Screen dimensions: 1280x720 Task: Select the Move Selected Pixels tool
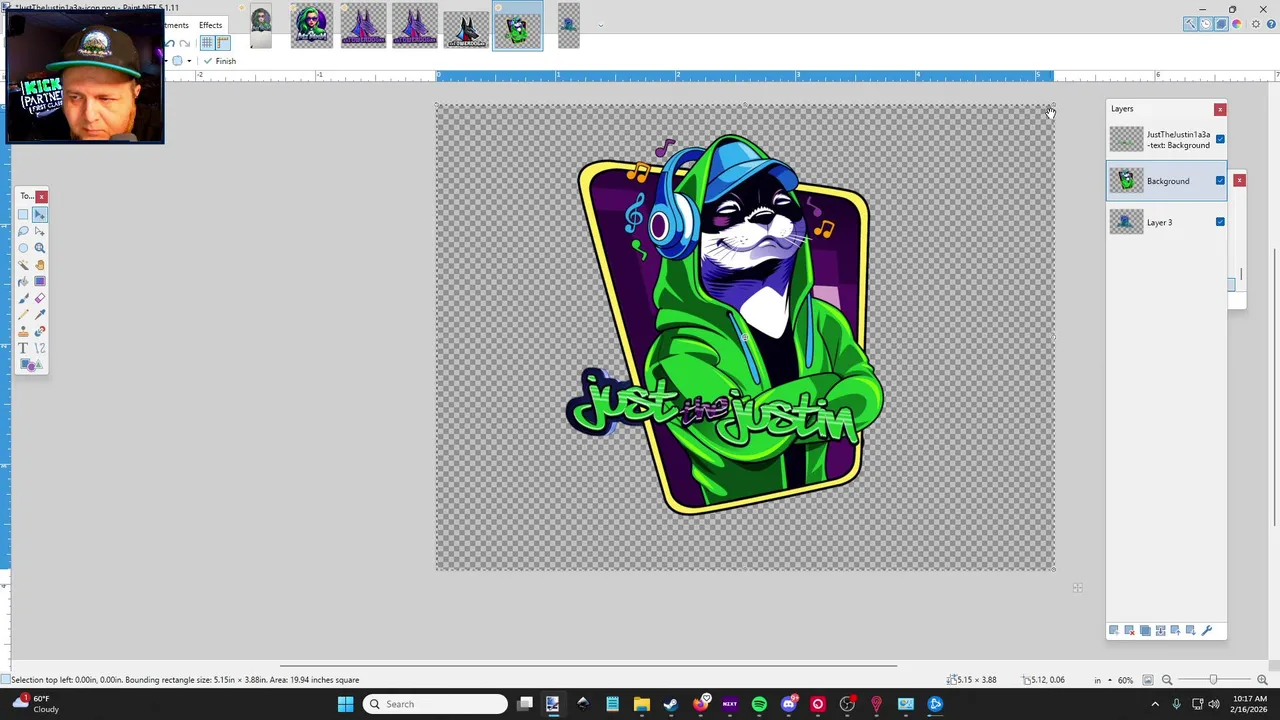[x=40, y=214]
